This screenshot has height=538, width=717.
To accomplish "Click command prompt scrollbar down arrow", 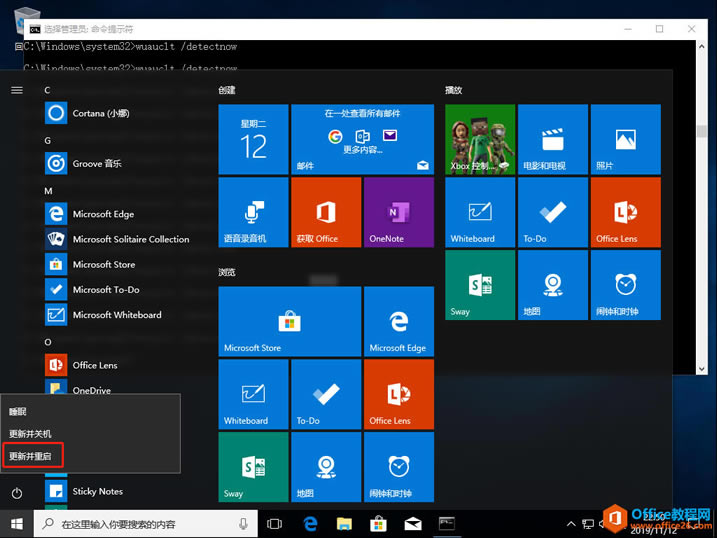I will (701, 369).
